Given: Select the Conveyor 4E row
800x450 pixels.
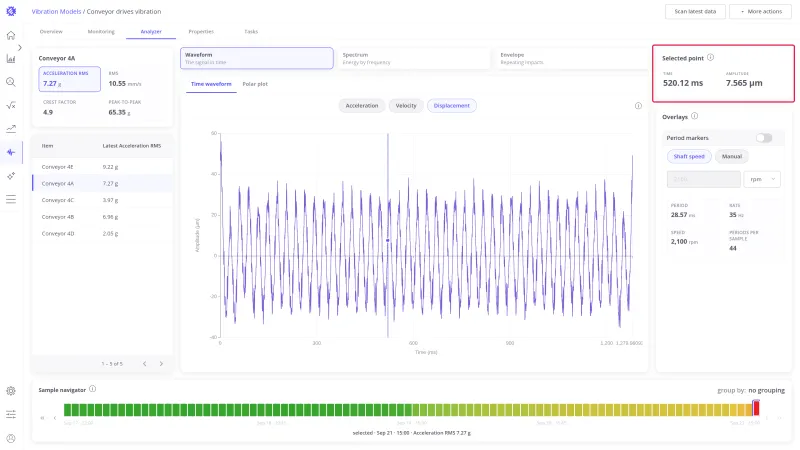Looking at the screenshot, I should point(103,167).
